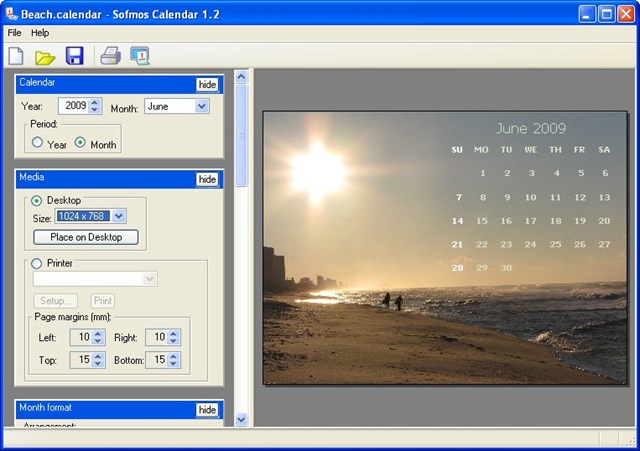Select the Year period radio button
This screenshot has width=640, height=451.
pyautogui.click(x=37, y=143)
